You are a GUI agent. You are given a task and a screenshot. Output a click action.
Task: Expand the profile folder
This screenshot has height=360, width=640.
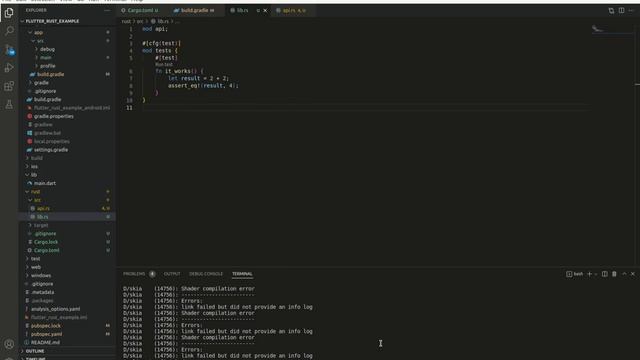point(47,66)
